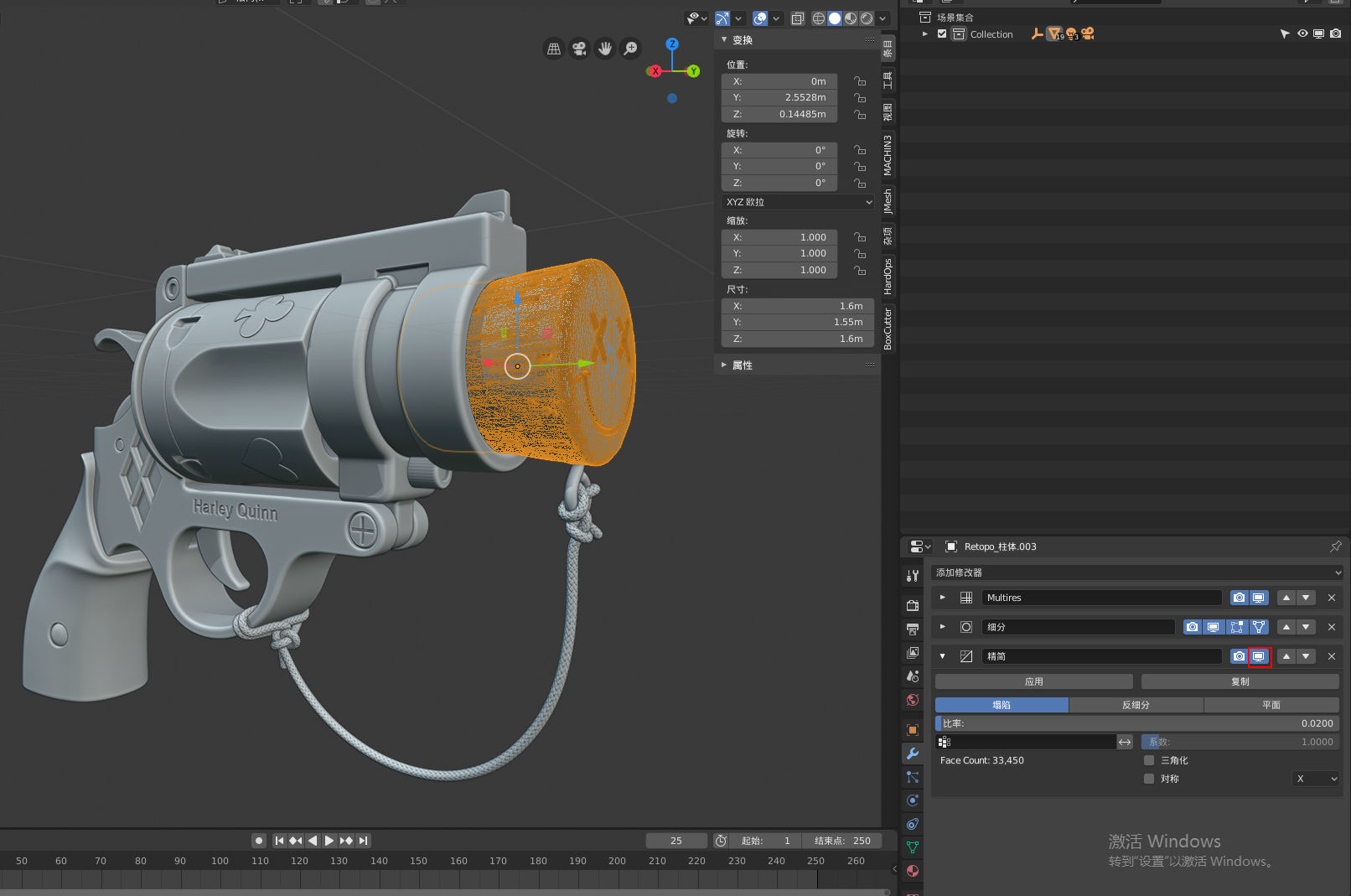Move the 精简 modifier down
1351x896 pixels.
click(1306, 656)
